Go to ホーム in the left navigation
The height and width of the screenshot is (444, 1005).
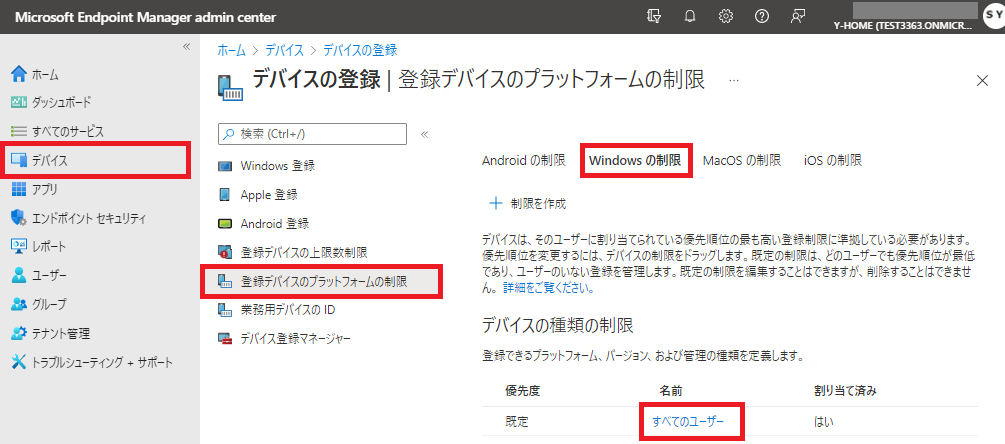point(45,75)
